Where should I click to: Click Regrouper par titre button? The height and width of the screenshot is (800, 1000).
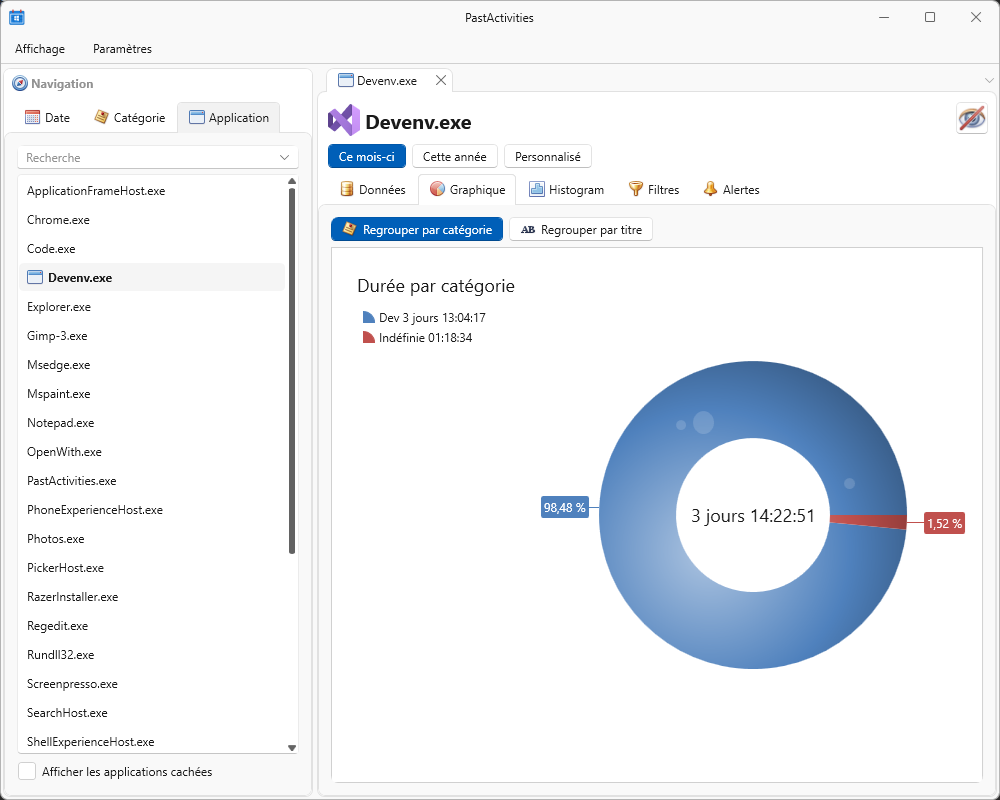pyautogui.click(x=581, y=229)
